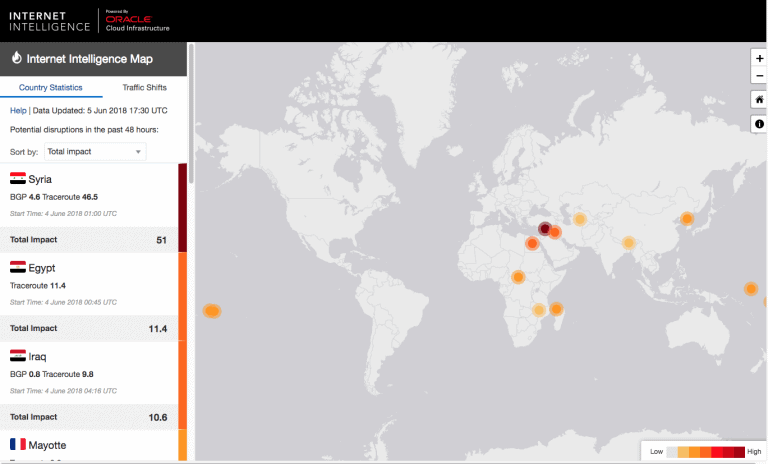The image size is (768, 464).
Task: Click the sidebar vertical scrollbar
Action: pyautogui.click(x=191, y=114)
